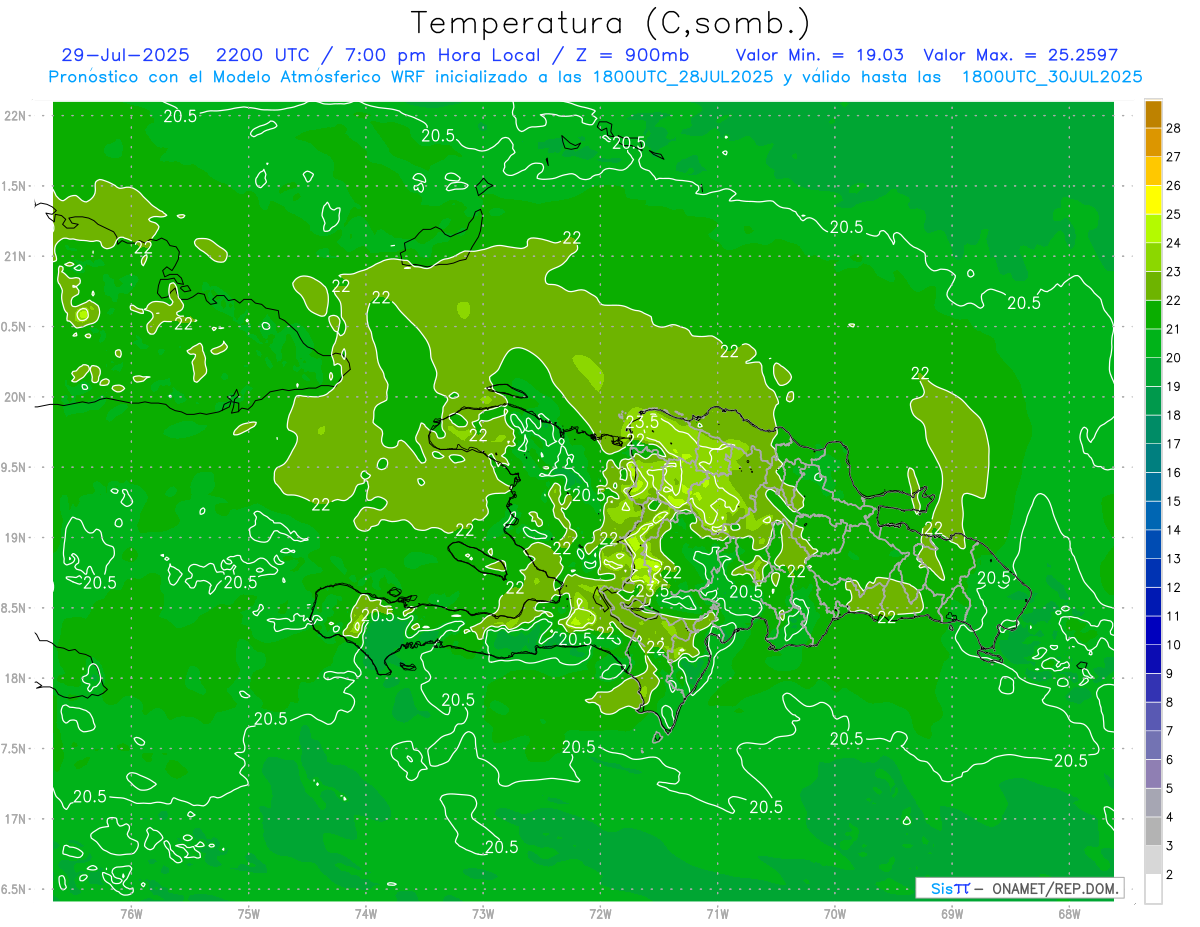This screenshot has width=1200, height=927.
Task: Click the blue "Sis" logo text
Action: tap(942, 888)
